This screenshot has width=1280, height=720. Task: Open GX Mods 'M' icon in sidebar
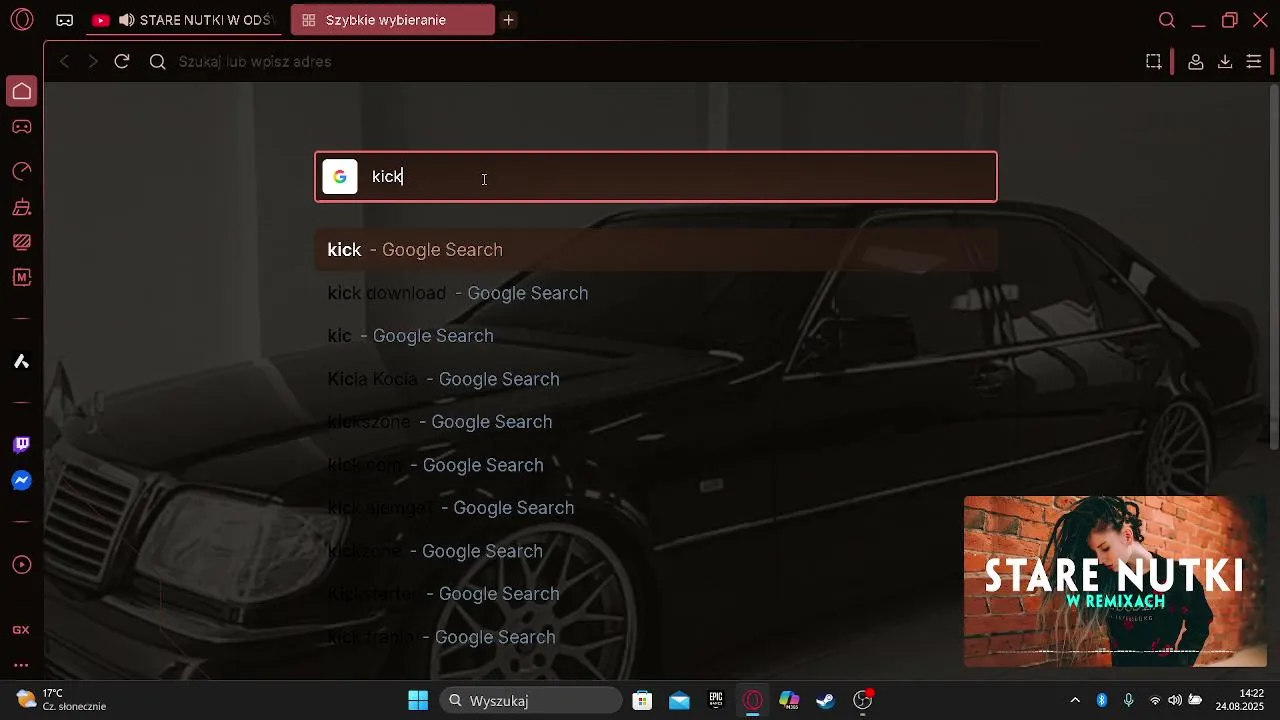click(21, 277)
